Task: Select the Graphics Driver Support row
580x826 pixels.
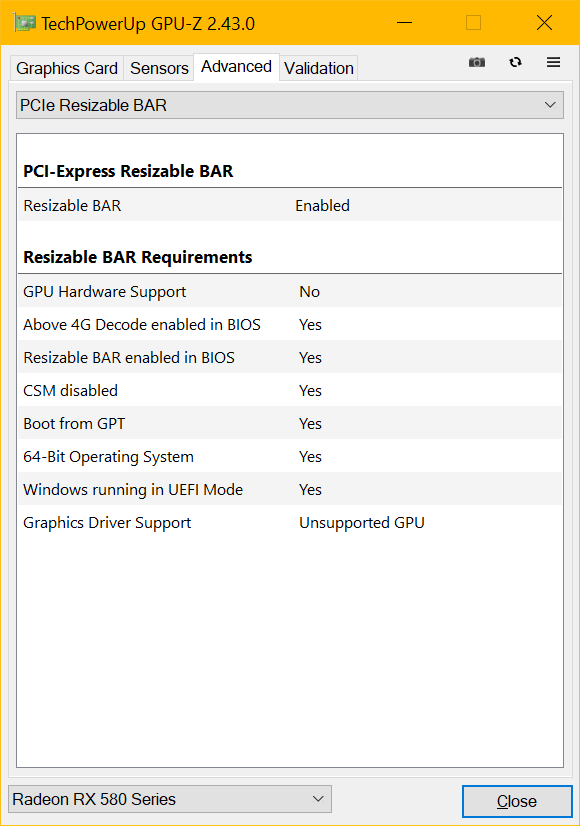Action: pyautogui.click(x=290, y=523)
